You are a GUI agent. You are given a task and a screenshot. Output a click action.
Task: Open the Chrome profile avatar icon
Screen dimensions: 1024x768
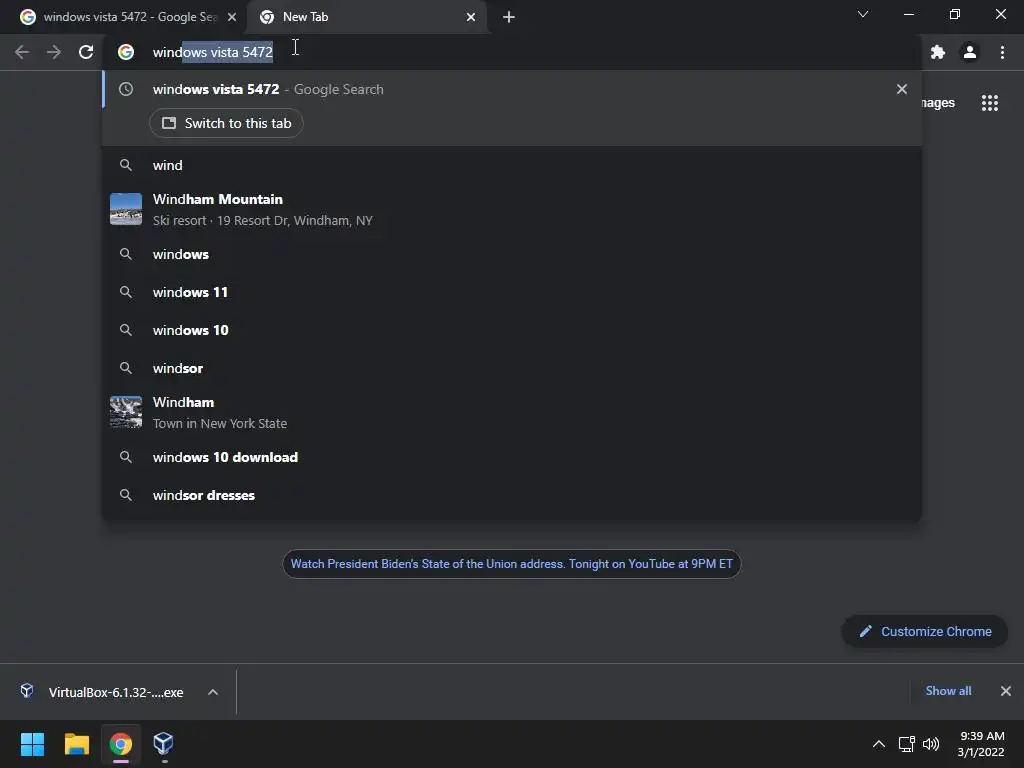click(x=970, y=52)
